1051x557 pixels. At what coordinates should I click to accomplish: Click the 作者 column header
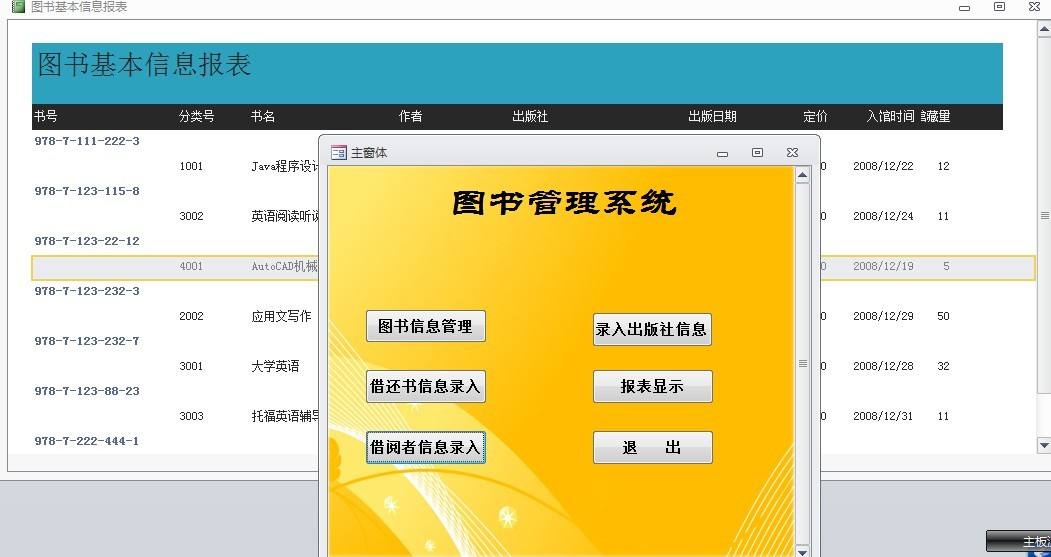410,117
